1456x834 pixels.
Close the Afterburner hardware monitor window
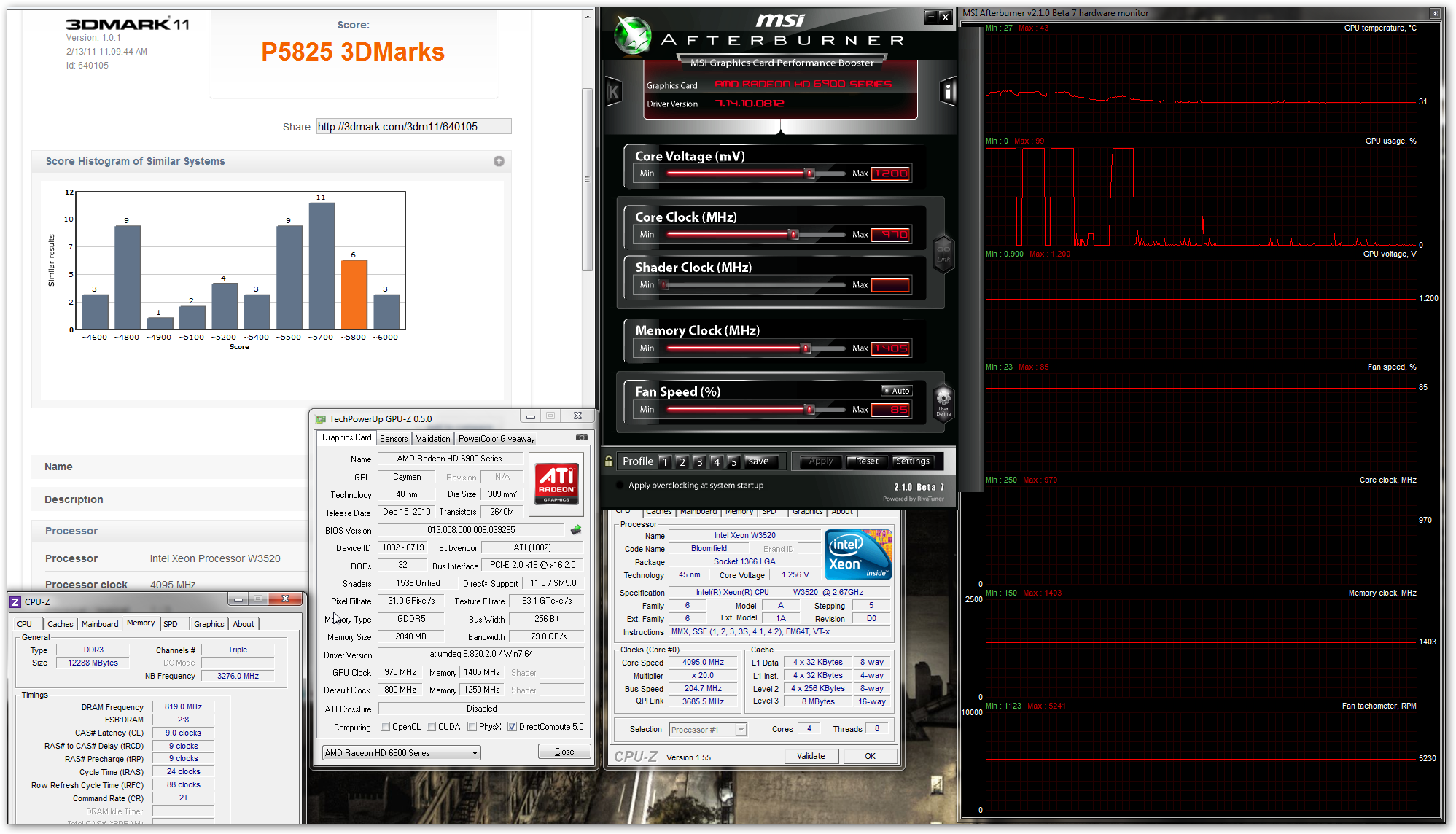pyautogui.click(x=1434, y=13)
